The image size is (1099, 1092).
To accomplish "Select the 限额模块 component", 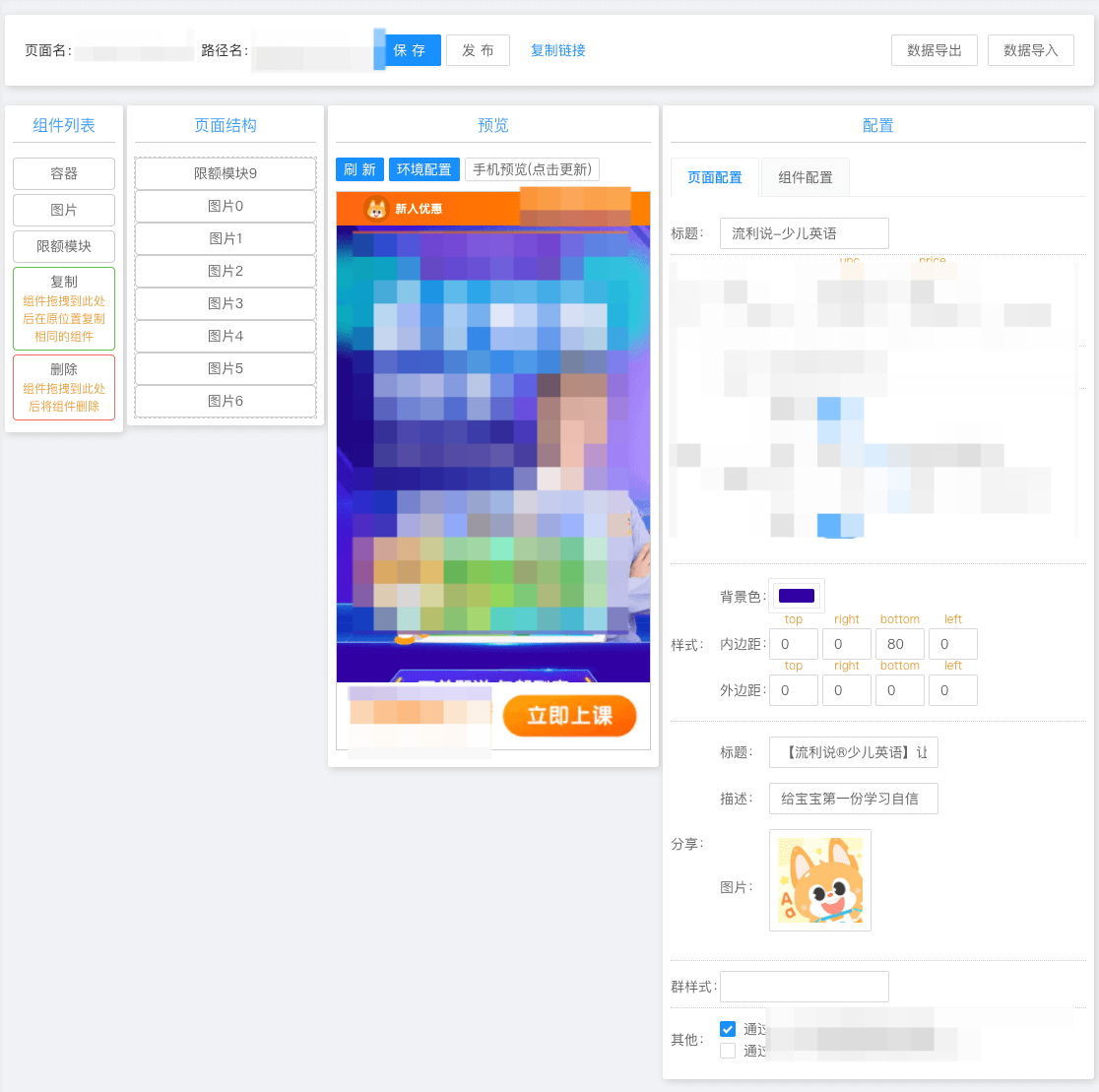I will point(64,246).
